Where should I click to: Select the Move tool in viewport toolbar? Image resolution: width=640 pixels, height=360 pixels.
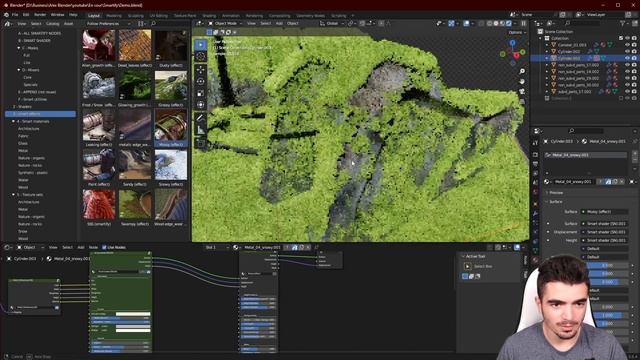200,70
